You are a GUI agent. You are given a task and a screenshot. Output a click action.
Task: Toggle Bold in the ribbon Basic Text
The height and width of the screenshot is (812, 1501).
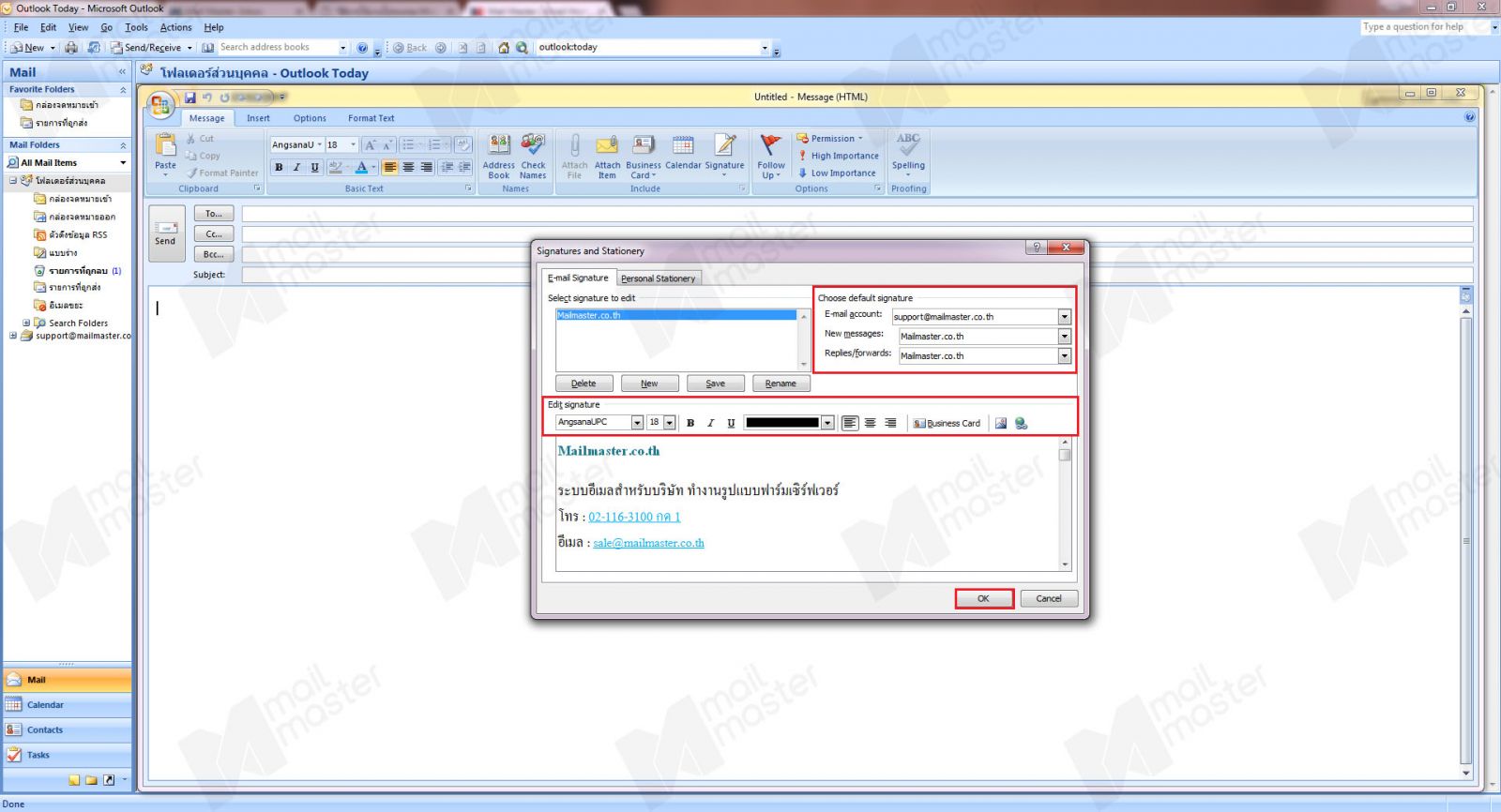click(x=279, y=167)
